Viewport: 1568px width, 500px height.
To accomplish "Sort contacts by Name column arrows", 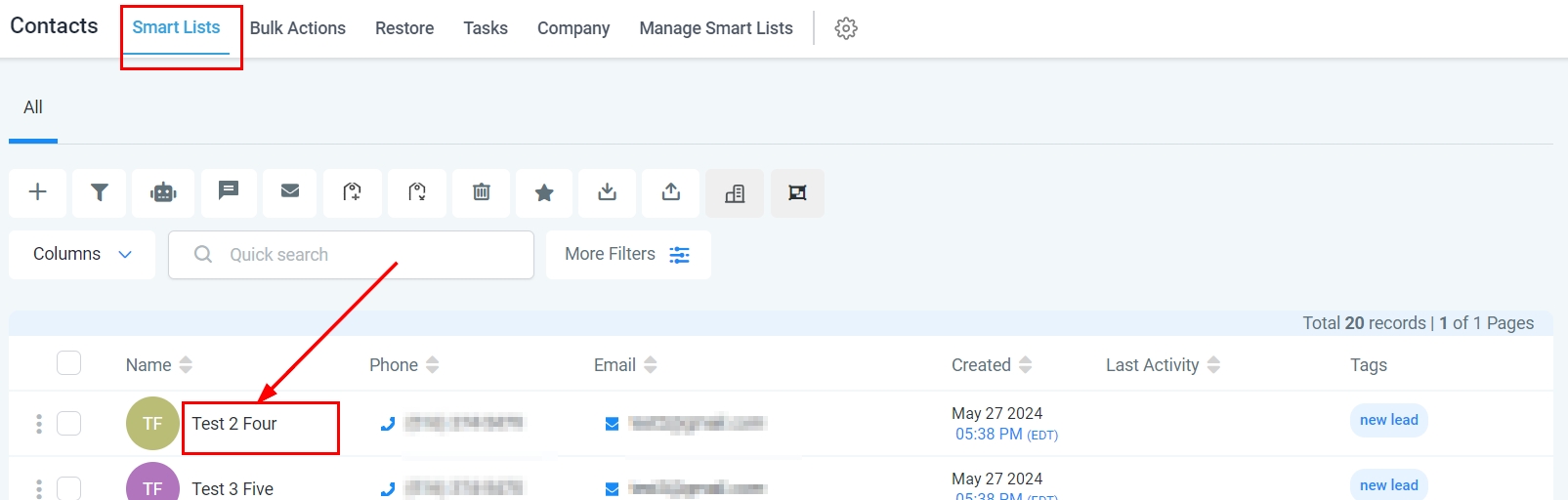I will click(x=186, y=365).
